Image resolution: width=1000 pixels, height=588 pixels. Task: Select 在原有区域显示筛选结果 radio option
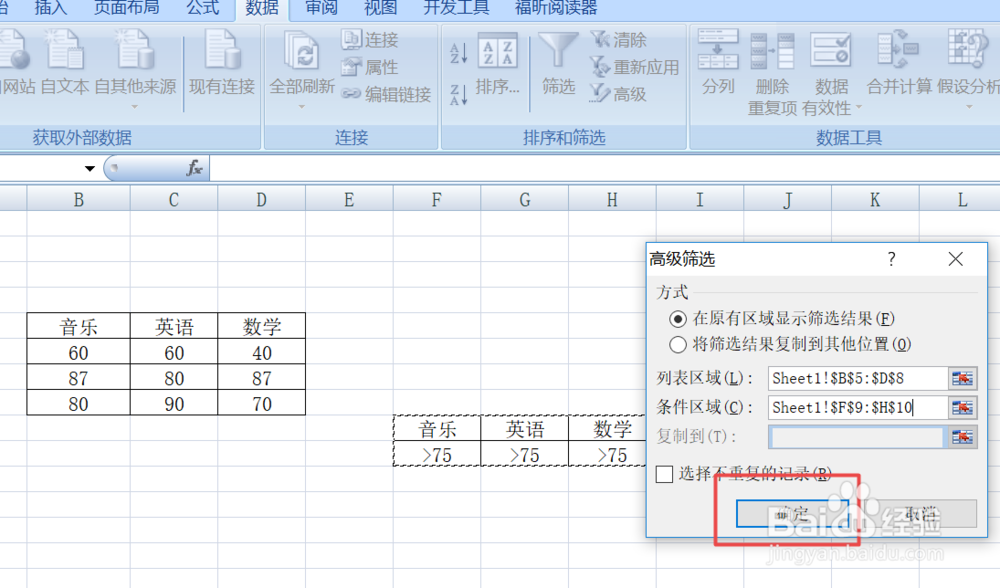[680, 320]
